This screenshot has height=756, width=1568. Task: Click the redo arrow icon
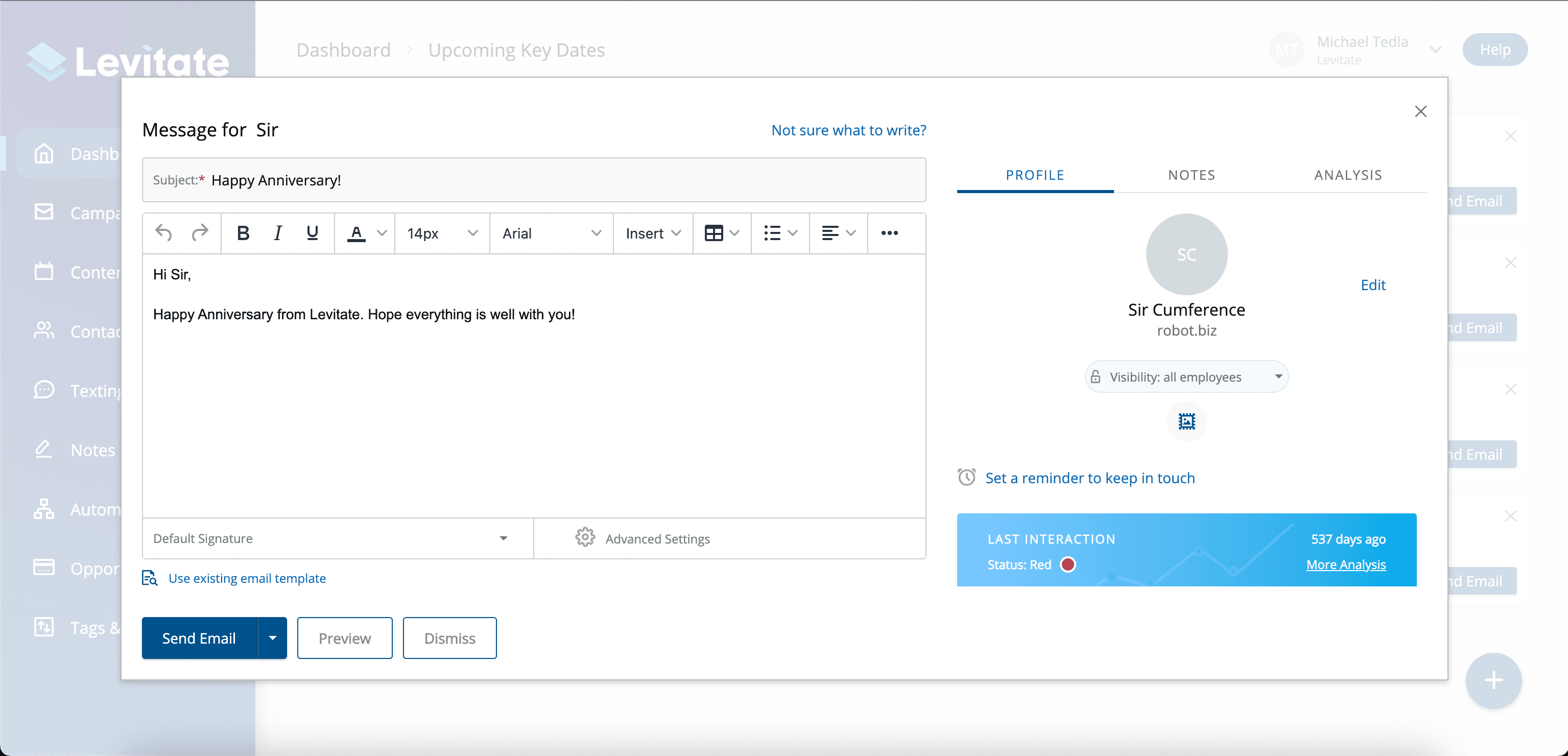(x=200, y=233)
